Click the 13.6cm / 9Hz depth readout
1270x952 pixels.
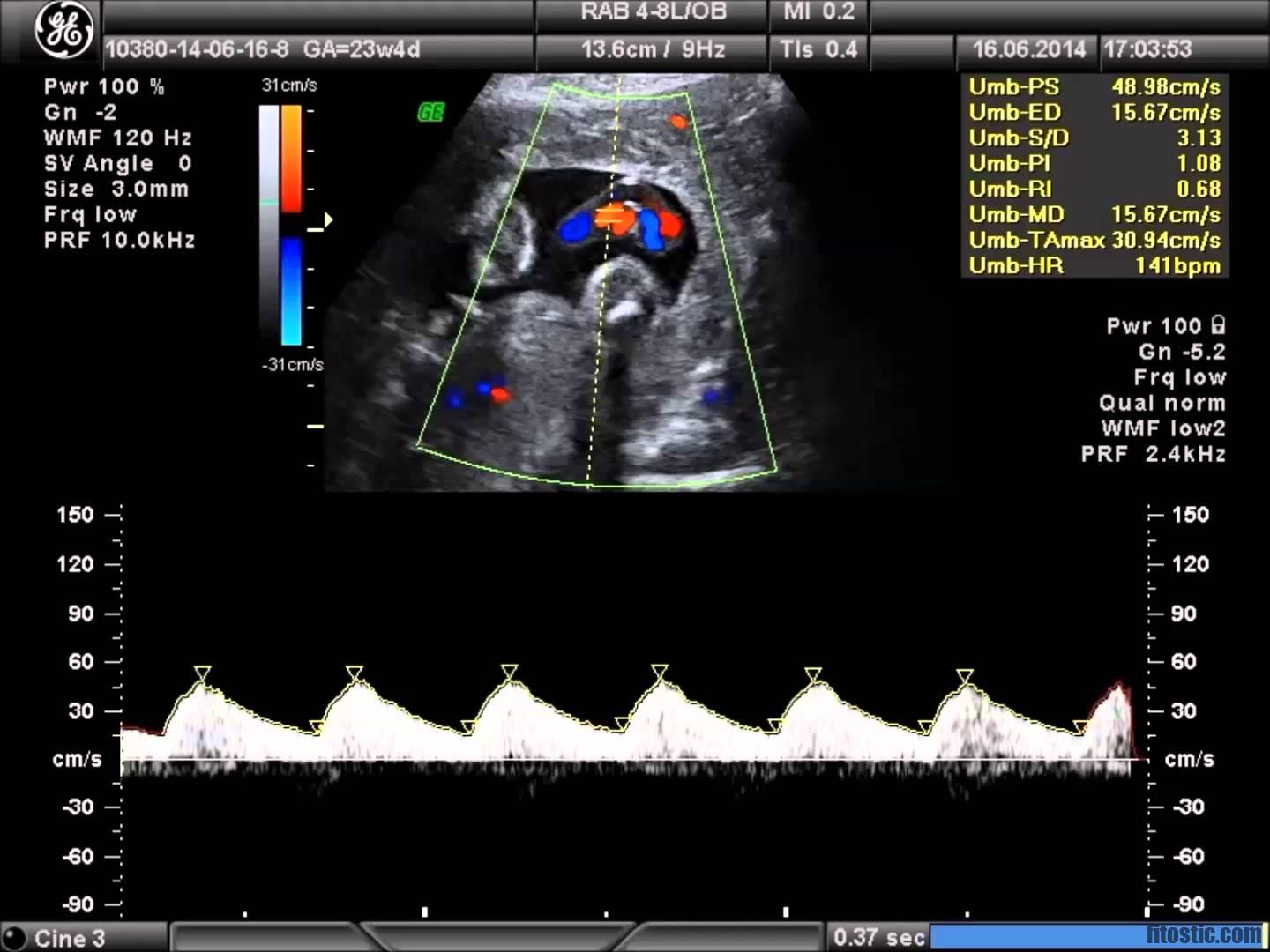(654, 49)
